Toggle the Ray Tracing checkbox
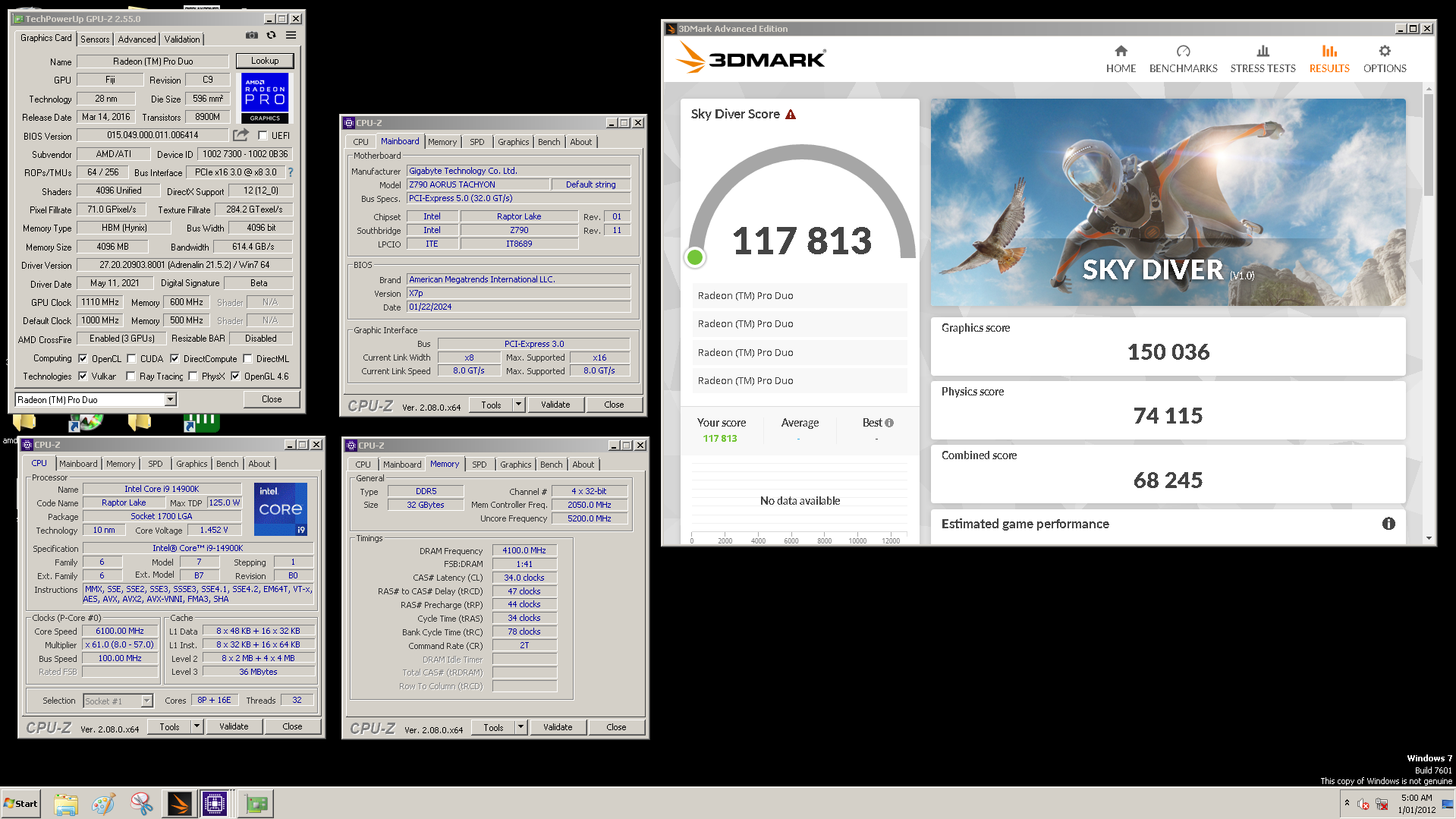Screen dimensions: 1456x819 131,376
